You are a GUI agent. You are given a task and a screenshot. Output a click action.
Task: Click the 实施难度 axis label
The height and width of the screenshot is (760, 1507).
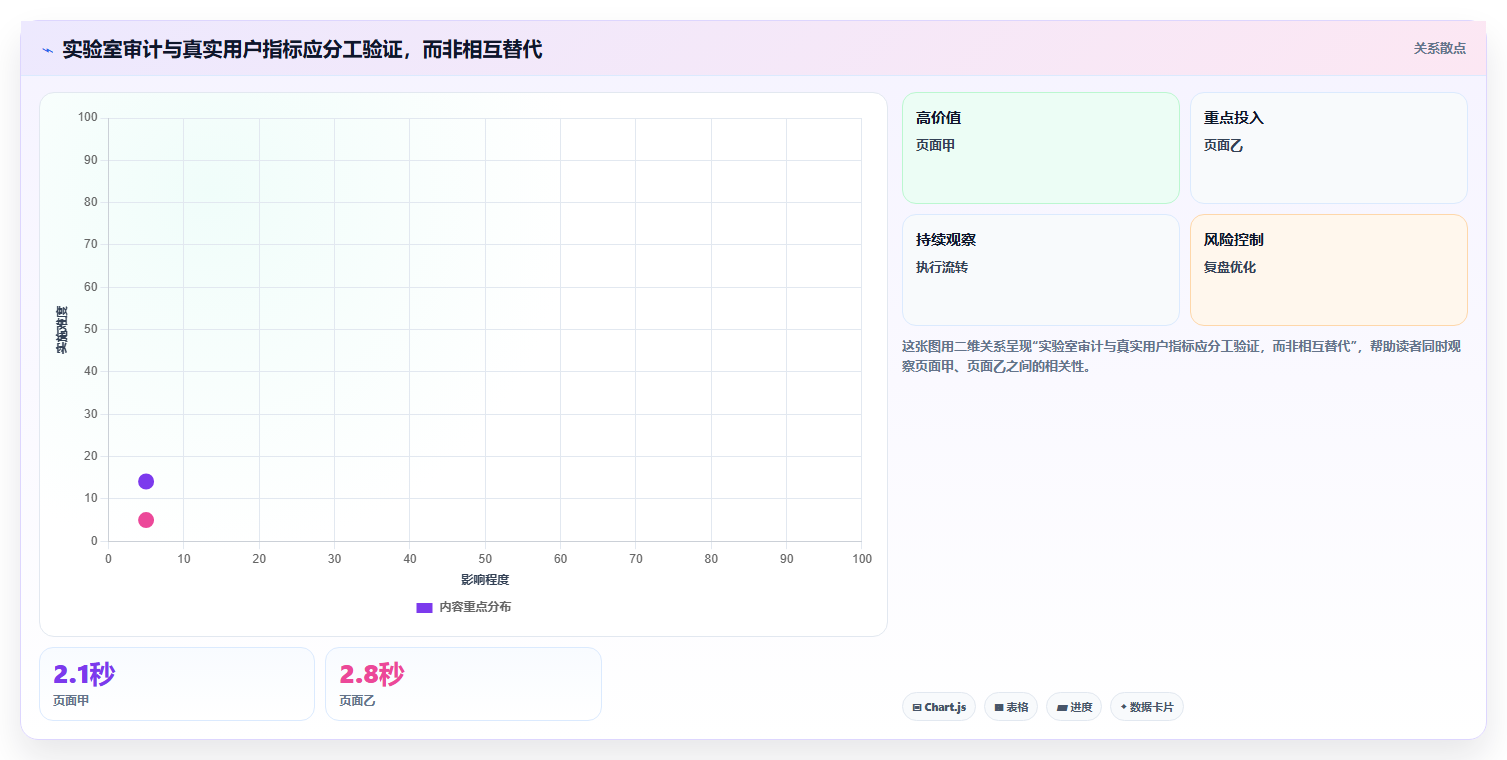coord(62,330)
